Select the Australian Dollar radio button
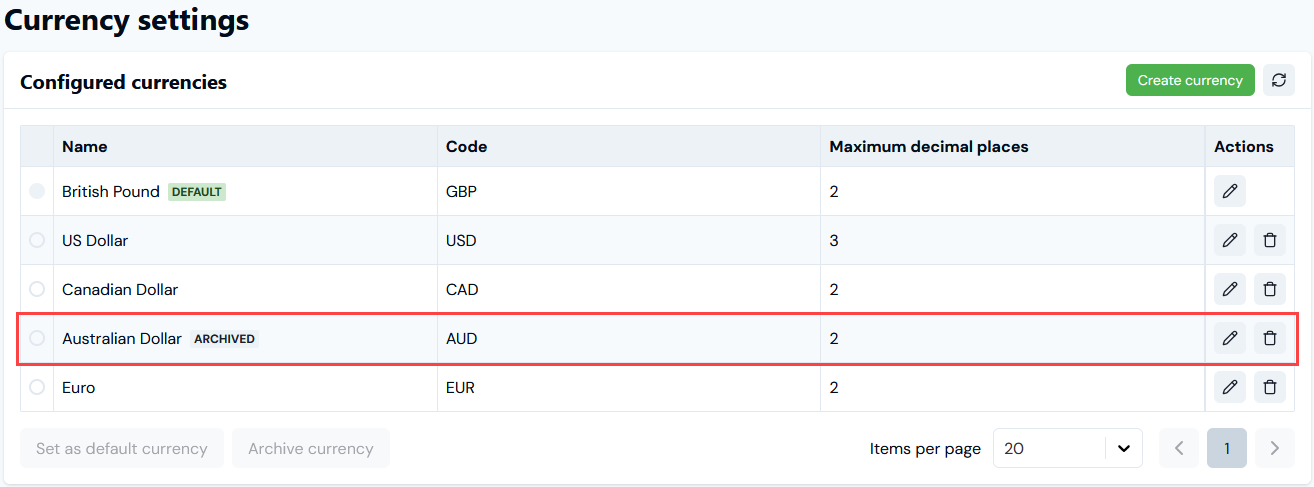This screenshot has height=487, width=1314. pyautogui.click(x=37, y=338)
